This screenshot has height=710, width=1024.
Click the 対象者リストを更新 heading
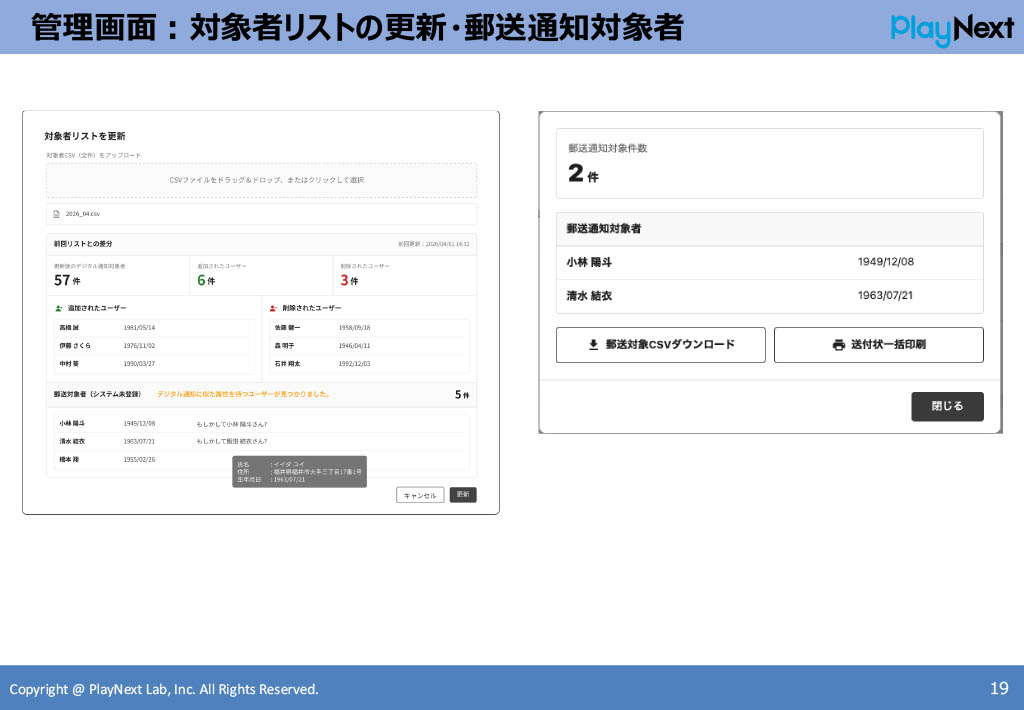(x=85, y=137)
